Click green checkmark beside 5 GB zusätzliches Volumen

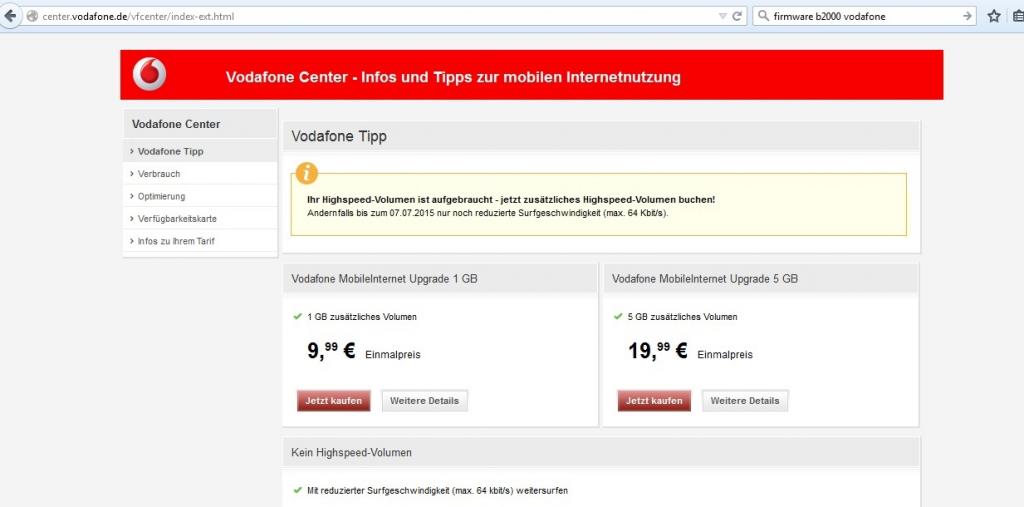(618, 316)
